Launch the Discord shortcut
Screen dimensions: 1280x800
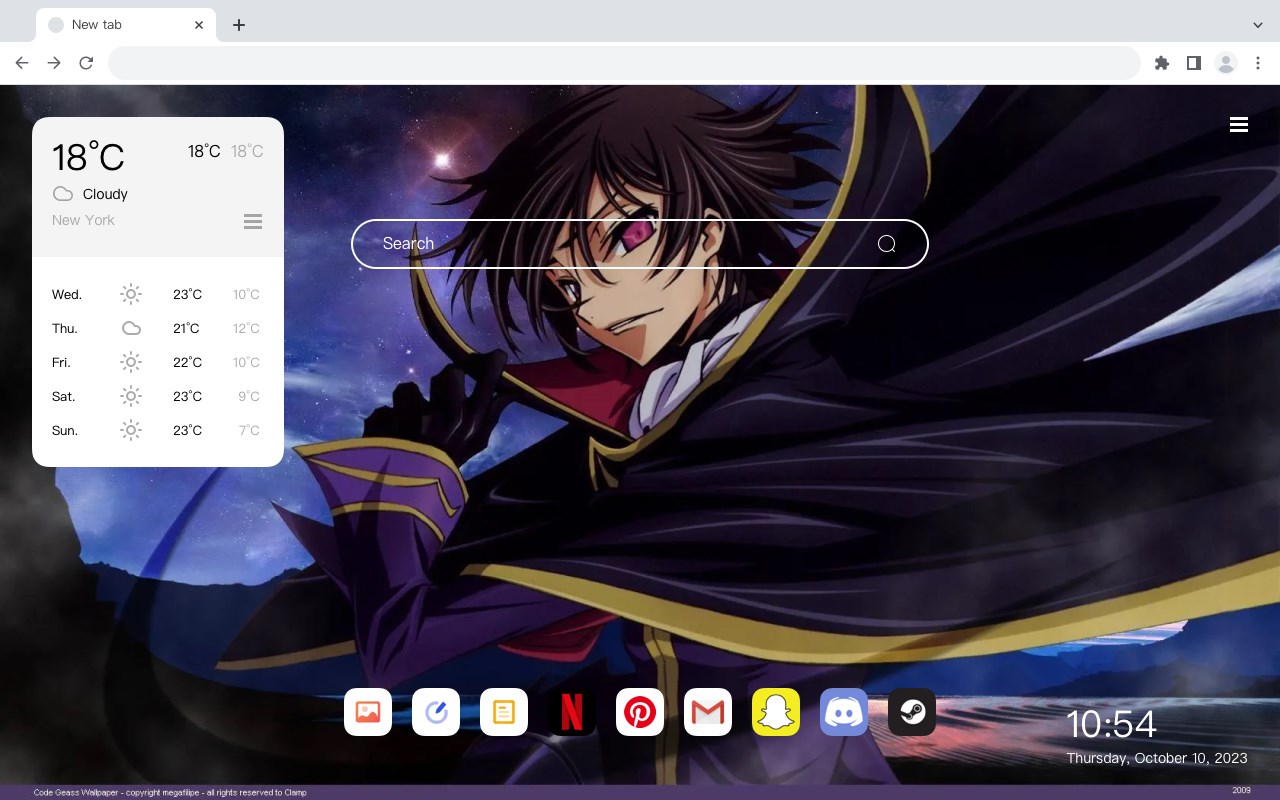click(x=844, y=712)
